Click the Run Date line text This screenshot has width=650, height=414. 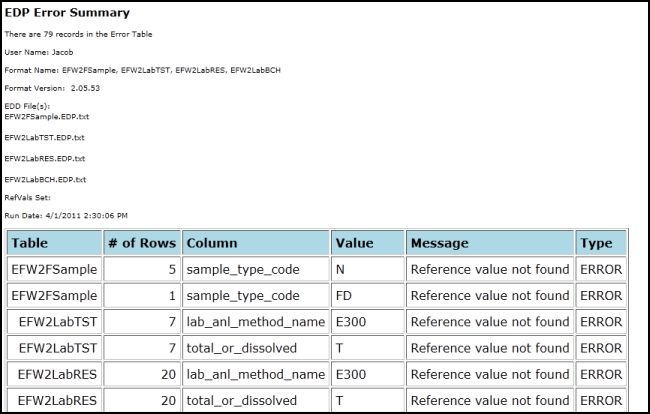(x=66, y=215)
